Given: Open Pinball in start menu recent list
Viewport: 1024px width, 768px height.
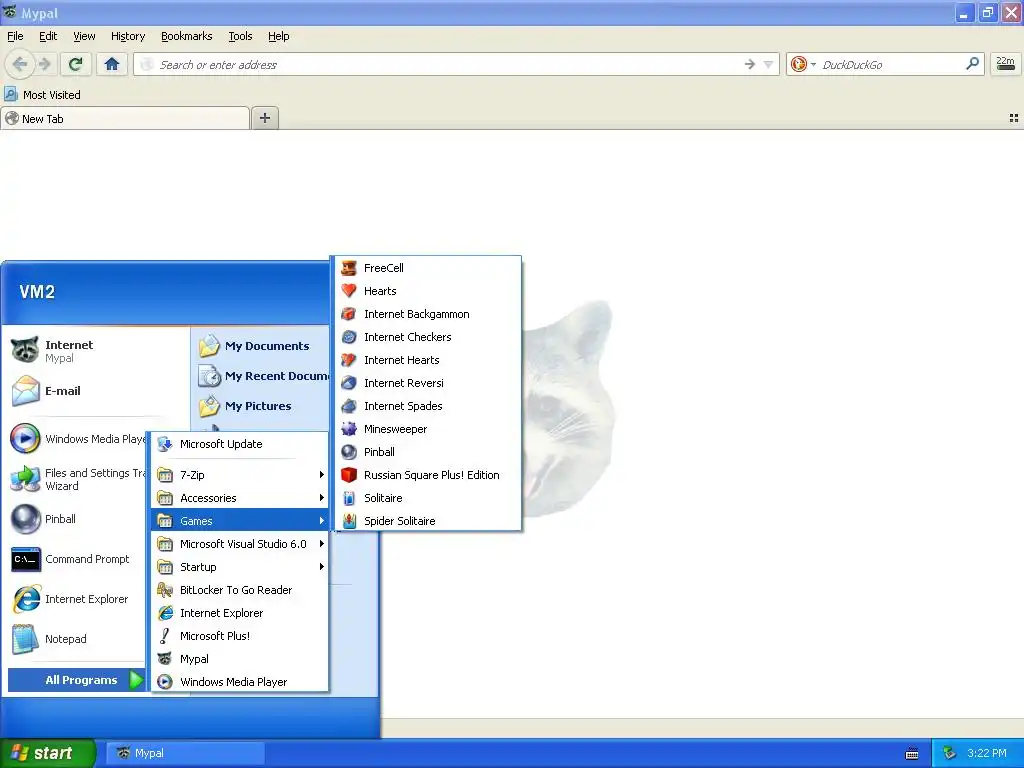Looking at the screenshot, I should [x=77, y=519].
